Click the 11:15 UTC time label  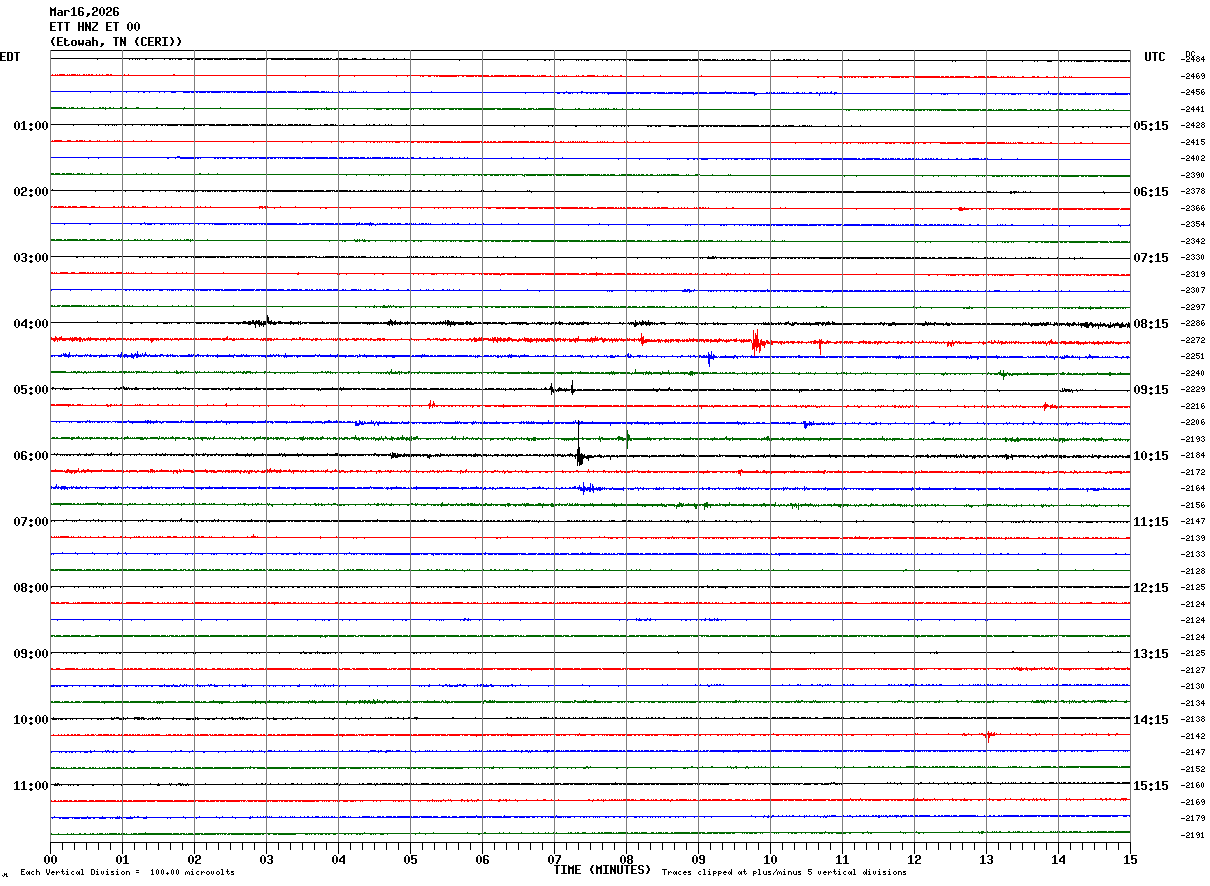[1151, 522]
